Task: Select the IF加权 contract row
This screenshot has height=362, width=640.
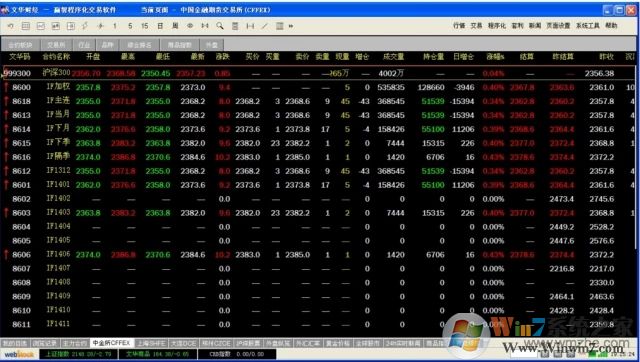Action: 318,87
